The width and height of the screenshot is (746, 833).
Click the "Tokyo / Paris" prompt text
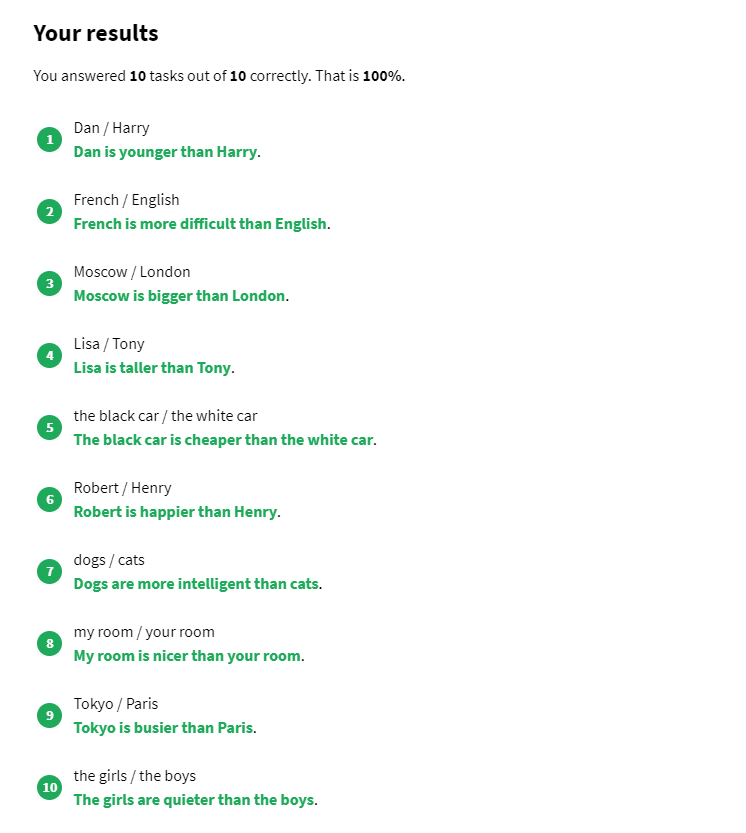point(116,704)
